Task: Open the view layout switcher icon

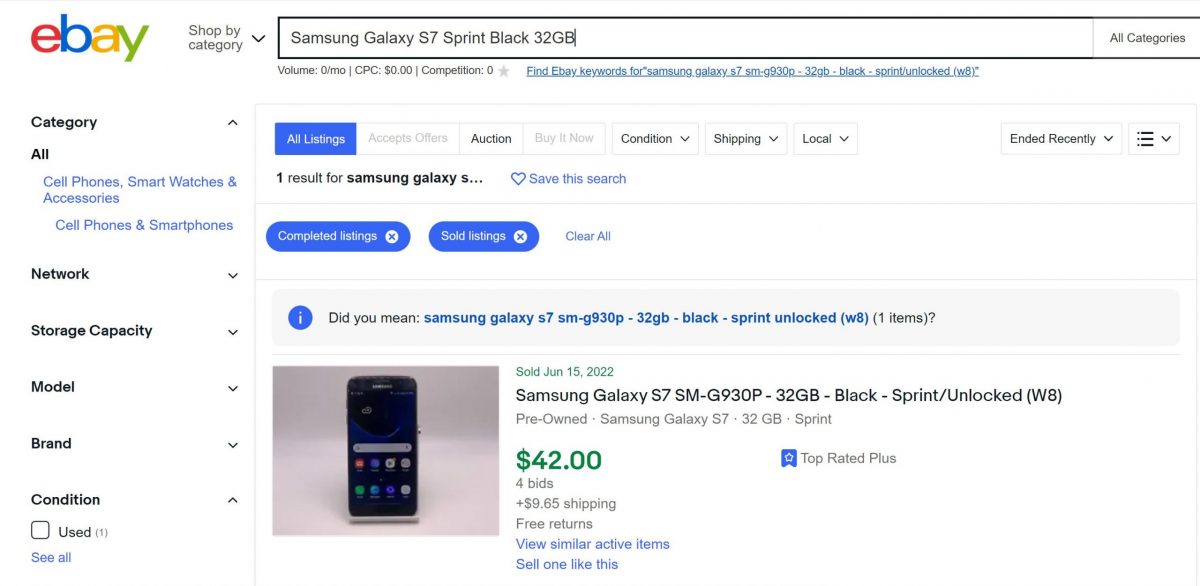Action: (x=1152, y=138)
